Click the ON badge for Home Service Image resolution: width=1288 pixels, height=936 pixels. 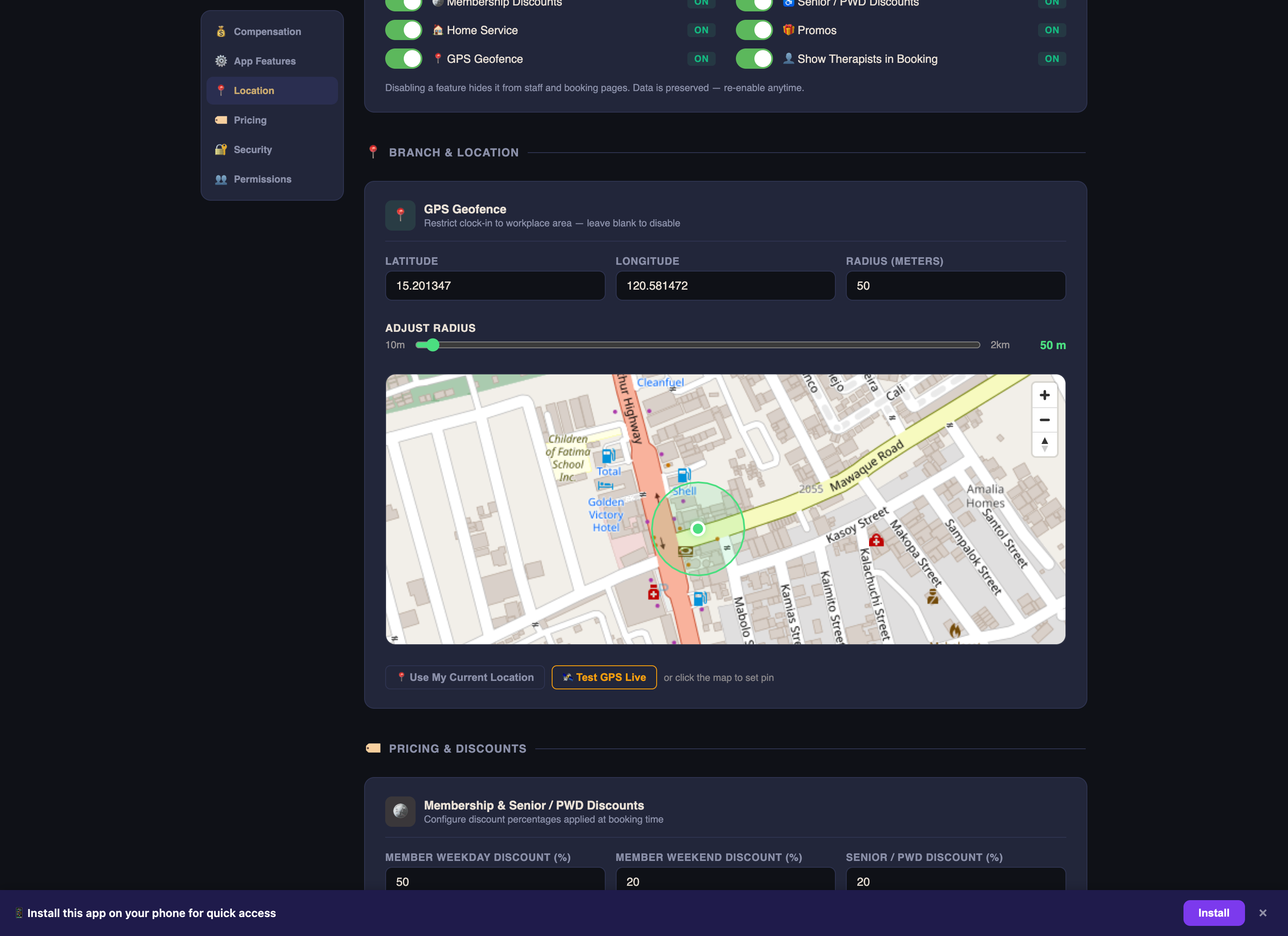point(701,30)
